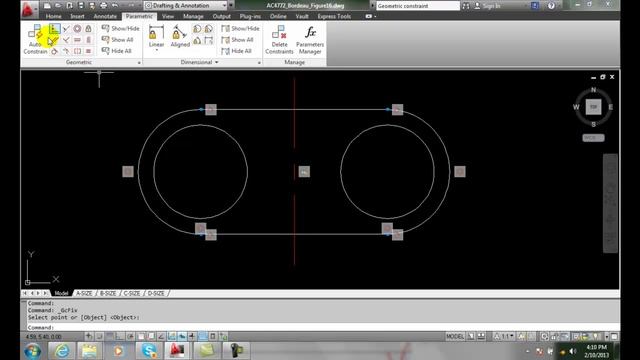Open the AutoCAD application menu button
This screenshot has height=360, width=640.
pos(28,9)
